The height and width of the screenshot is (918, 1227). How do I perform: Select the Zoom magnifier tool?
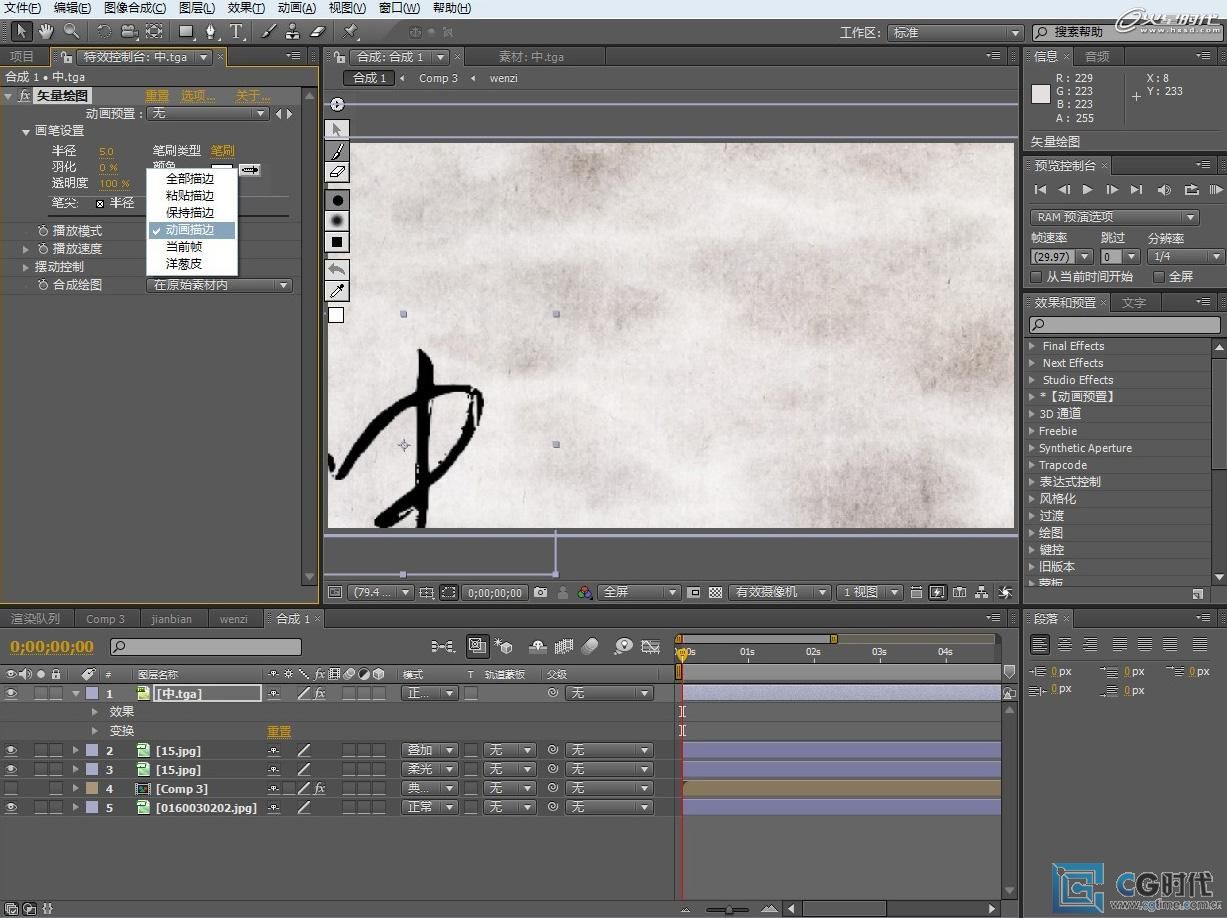click(71, 31)
